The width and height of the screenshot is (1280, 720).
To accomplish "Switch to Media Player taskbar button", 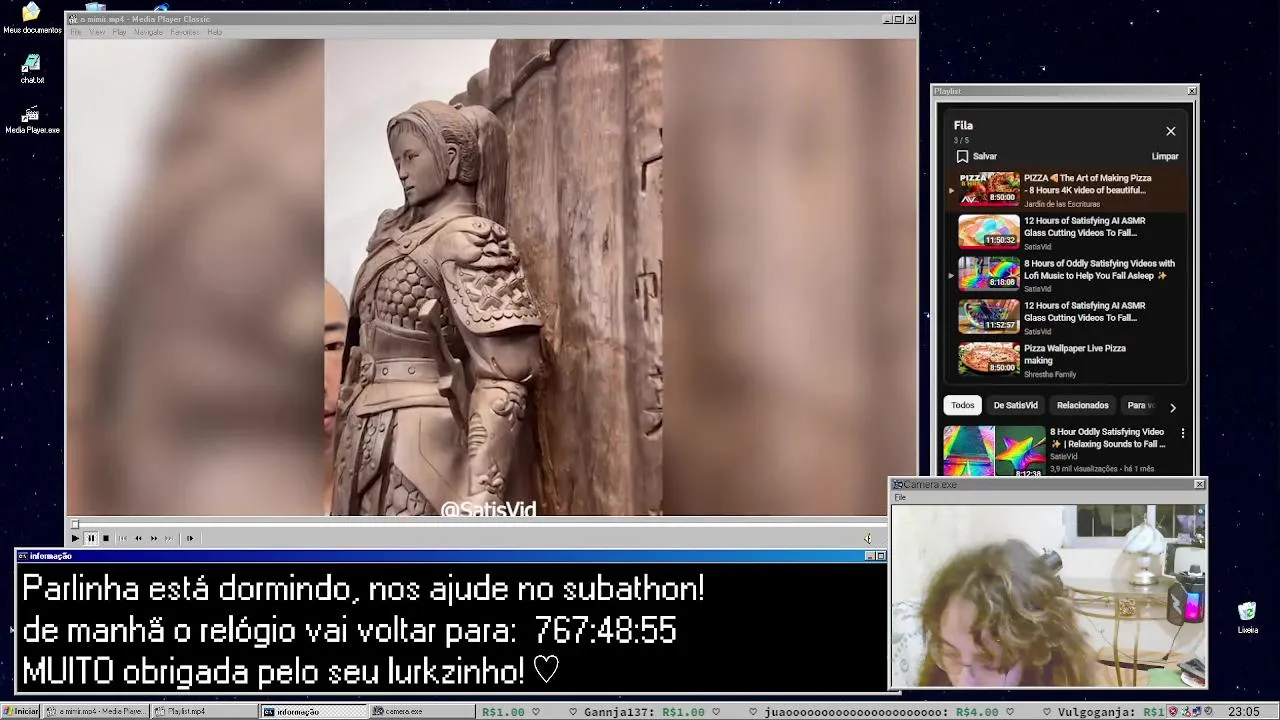I will [x=97, y=711].
